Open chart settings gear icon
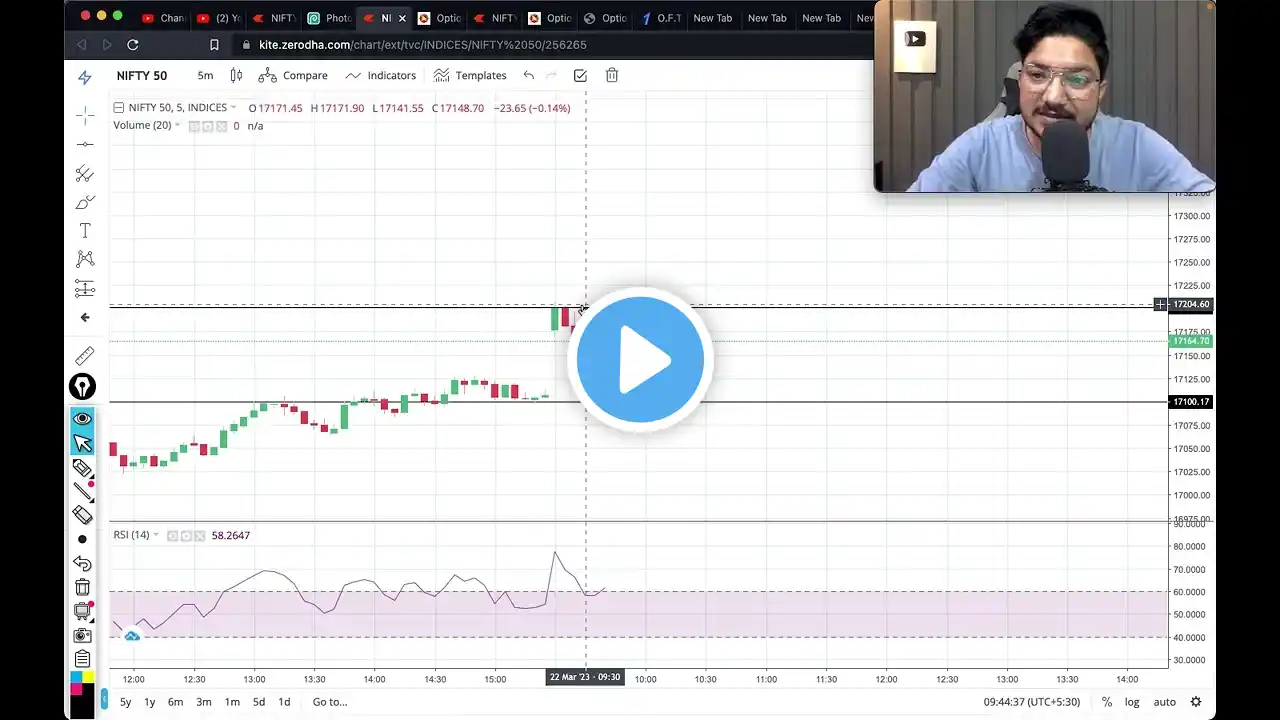The width and height of the screenshot is (1280, 720). click(x=1196, y=702)
